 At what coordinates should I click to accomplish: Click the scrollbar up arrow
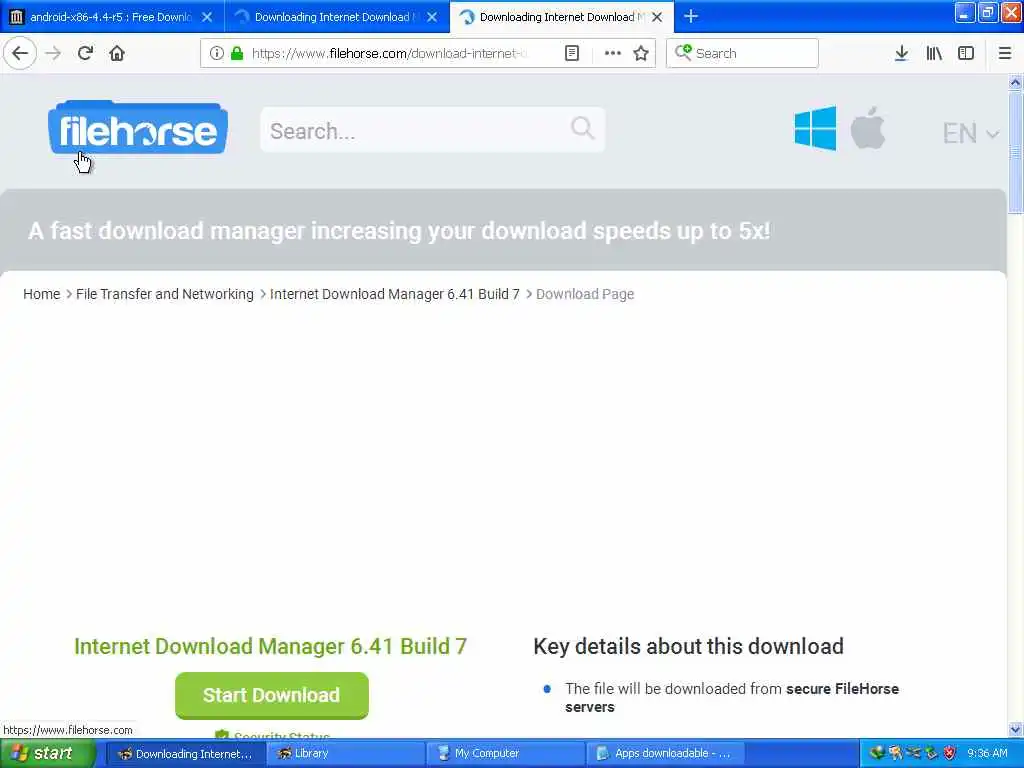pos(1015,83)
